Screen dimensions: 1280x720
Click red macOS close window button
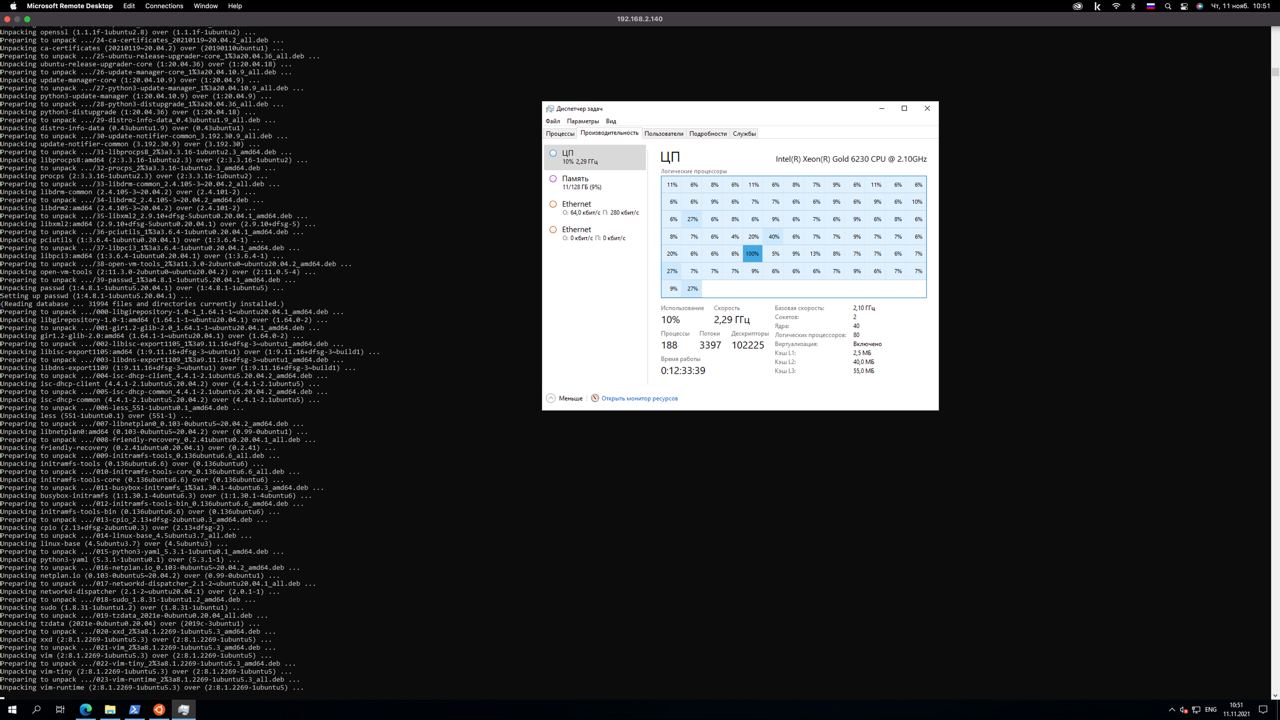pyautogui.click(x=7, y=19)
